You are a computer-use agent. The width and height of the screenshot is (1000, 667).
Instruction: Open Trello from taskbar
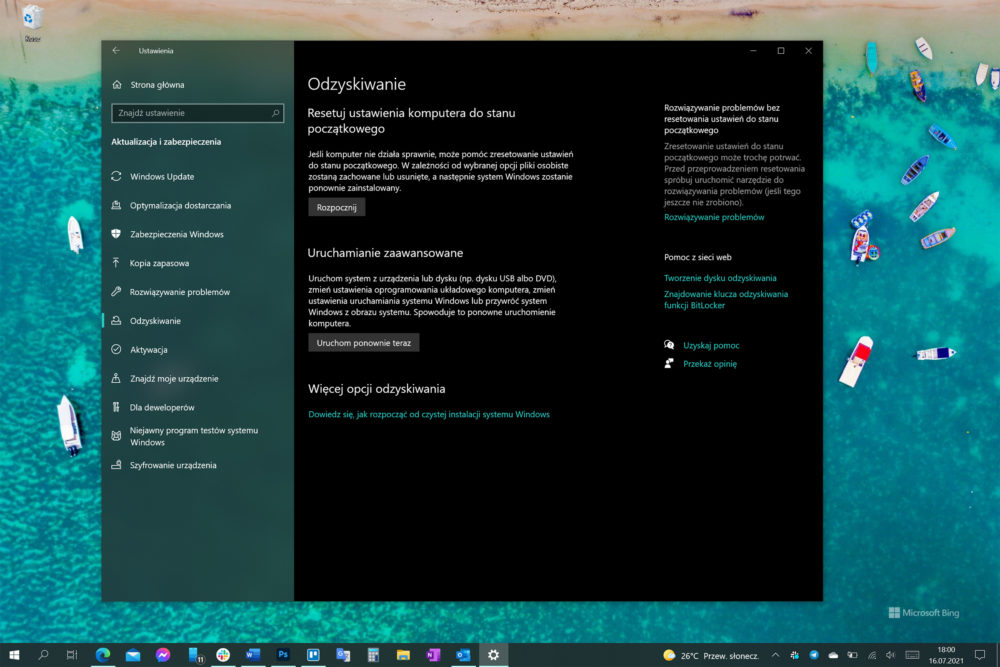click(x=313, y=655)
